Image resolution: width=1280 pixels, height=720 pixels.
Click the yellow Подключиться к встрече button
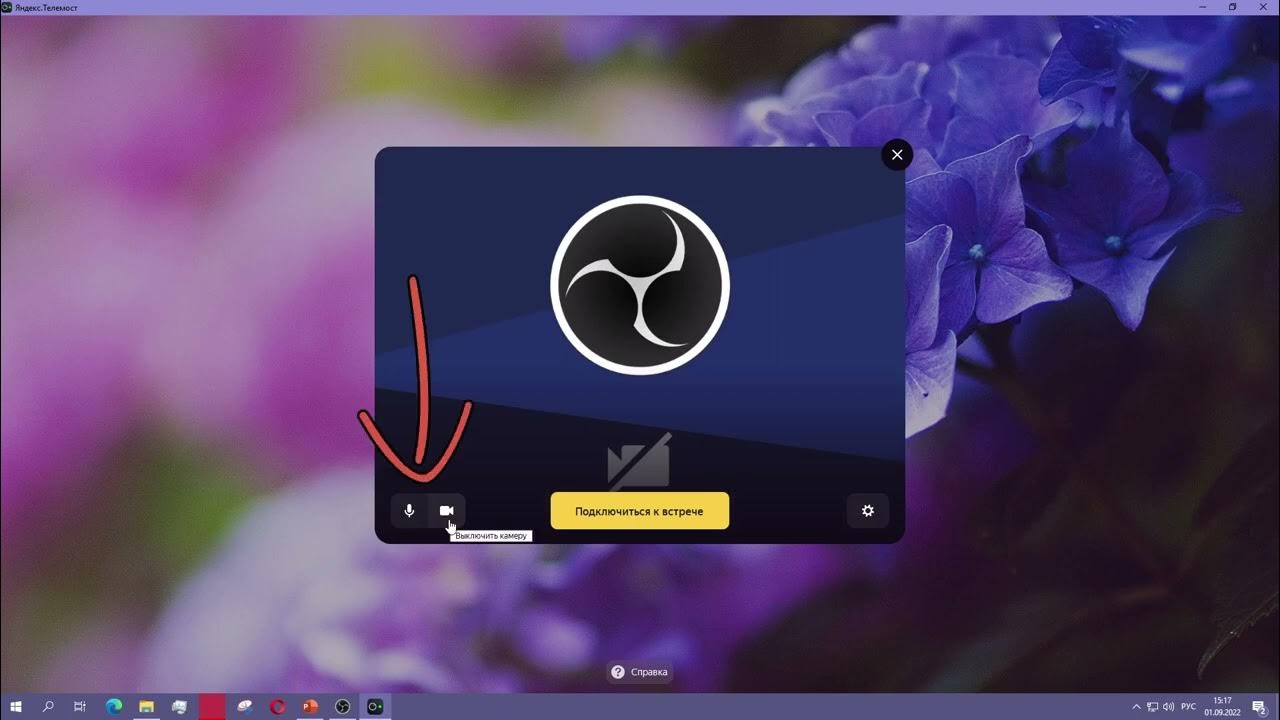click(x=639, y=511)
